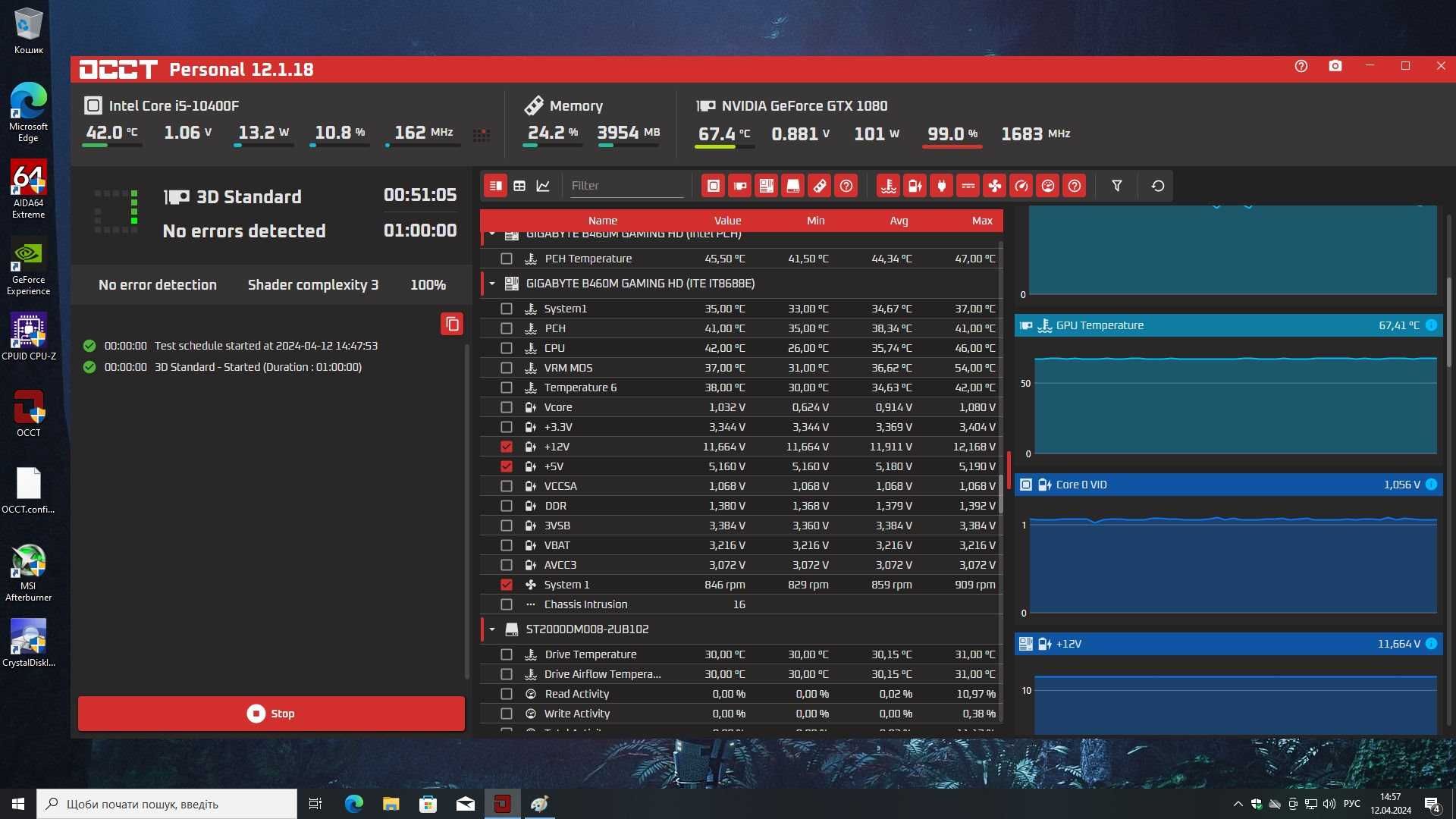Toggle fan sensor type filter
Image resolution: width=1456 pixels, height=819 pixels.
[x=995, y=186]
